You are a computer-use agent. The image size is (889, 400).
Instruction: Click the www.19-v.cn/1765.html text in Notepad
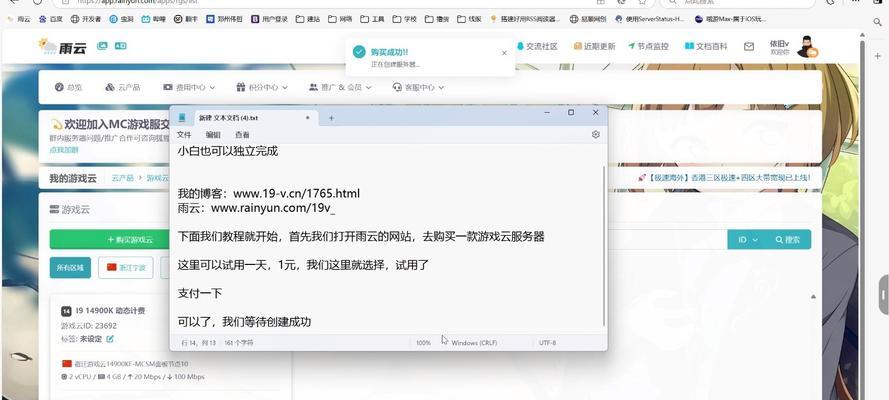click(297, 194)
